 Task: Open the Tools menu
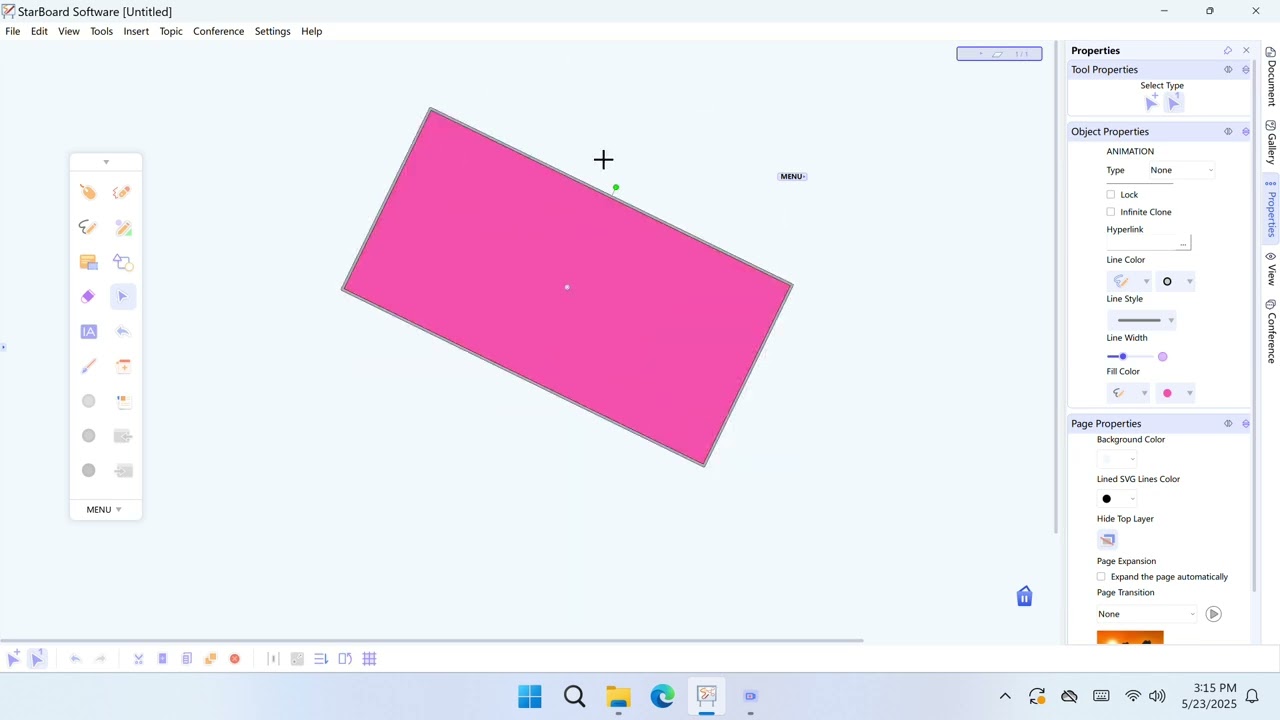(x=101, y=31)
